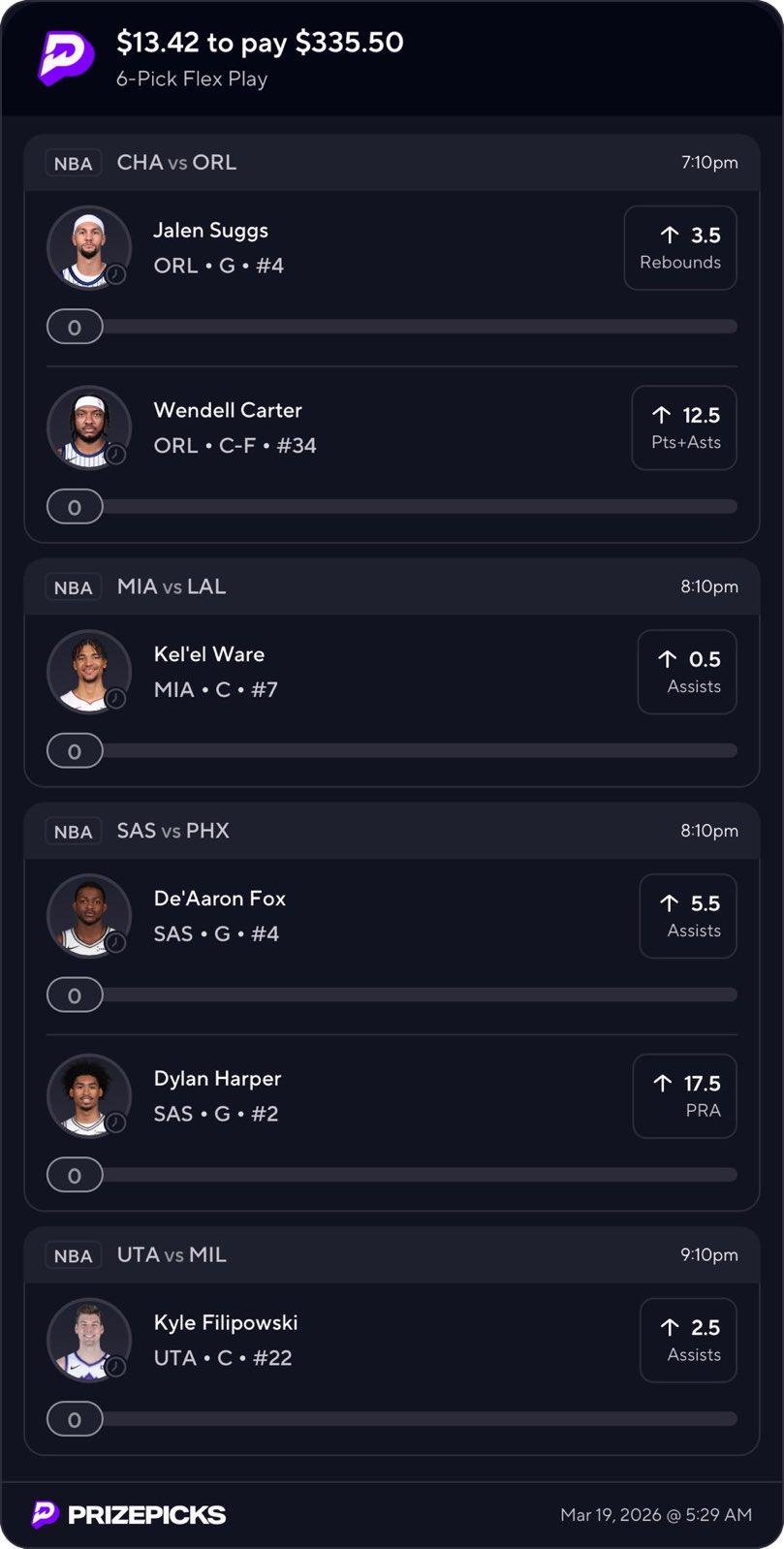Click the up arrow on Harper PRA

pos(663,1084)
